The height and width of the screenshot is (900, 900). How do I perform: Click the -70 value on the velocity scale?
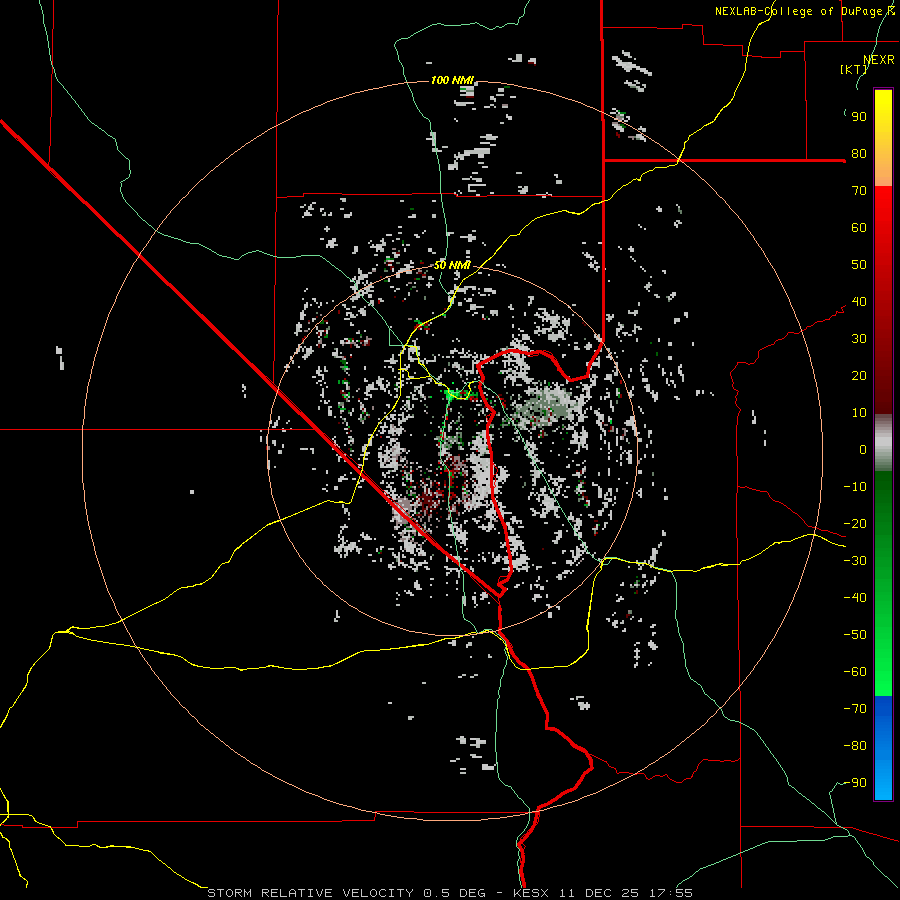point(855,709)
